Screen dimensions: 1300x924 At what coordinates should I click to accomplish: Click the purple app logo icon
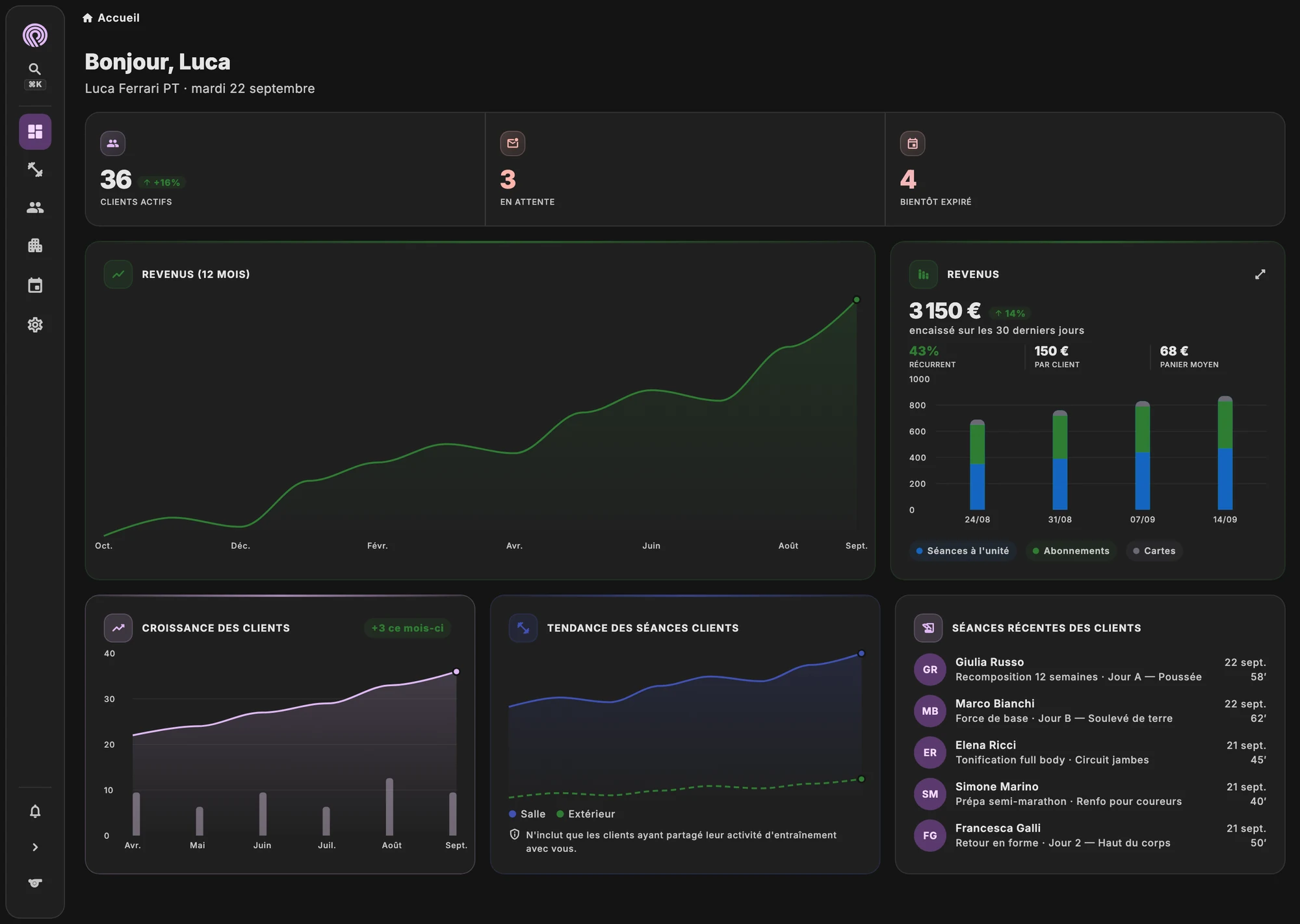pos(35,35)
